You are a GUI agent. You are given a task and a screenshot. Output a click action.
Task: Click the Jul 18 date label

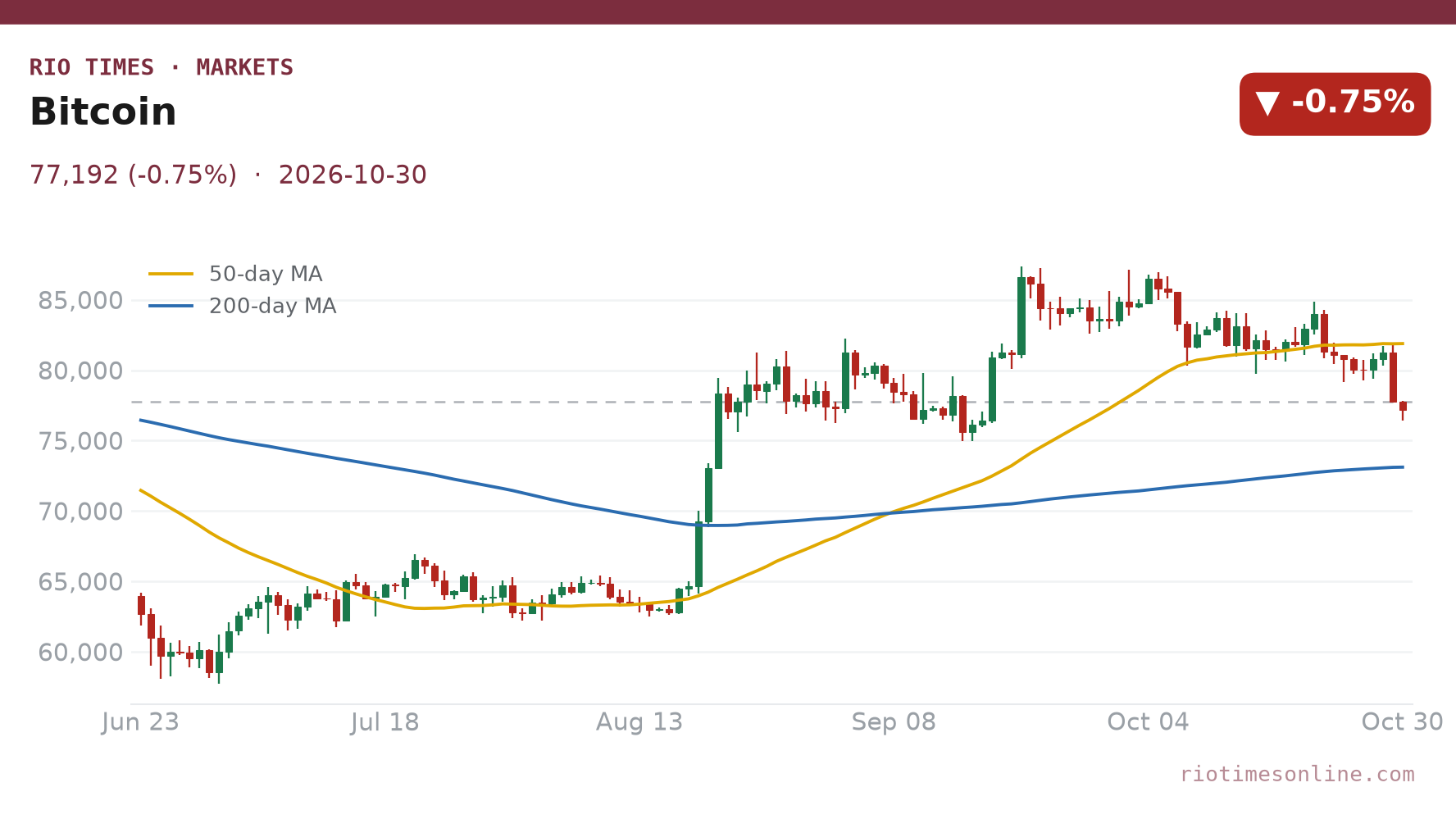point(384,722)
